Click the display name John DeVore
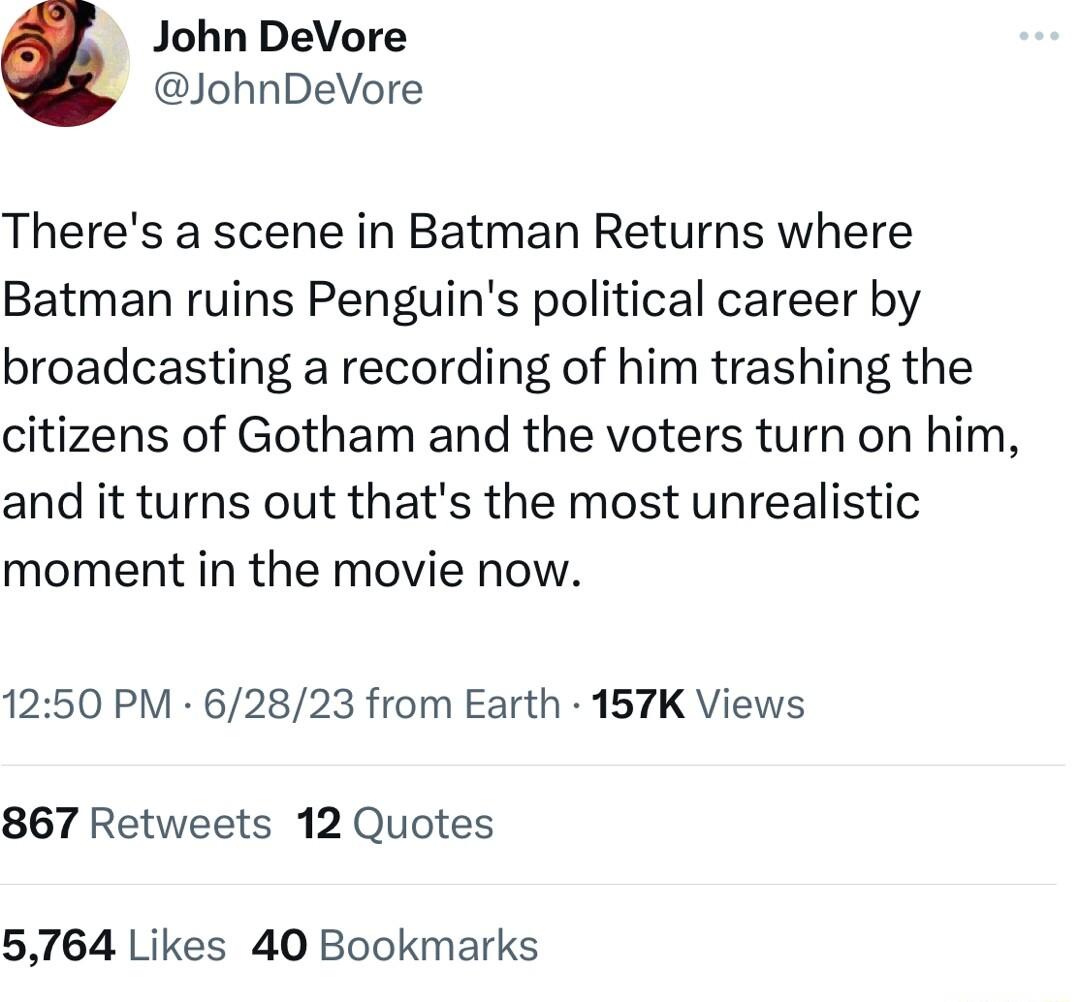The width and height of the screenshot is (1080, 1002). tap(280, 35)
